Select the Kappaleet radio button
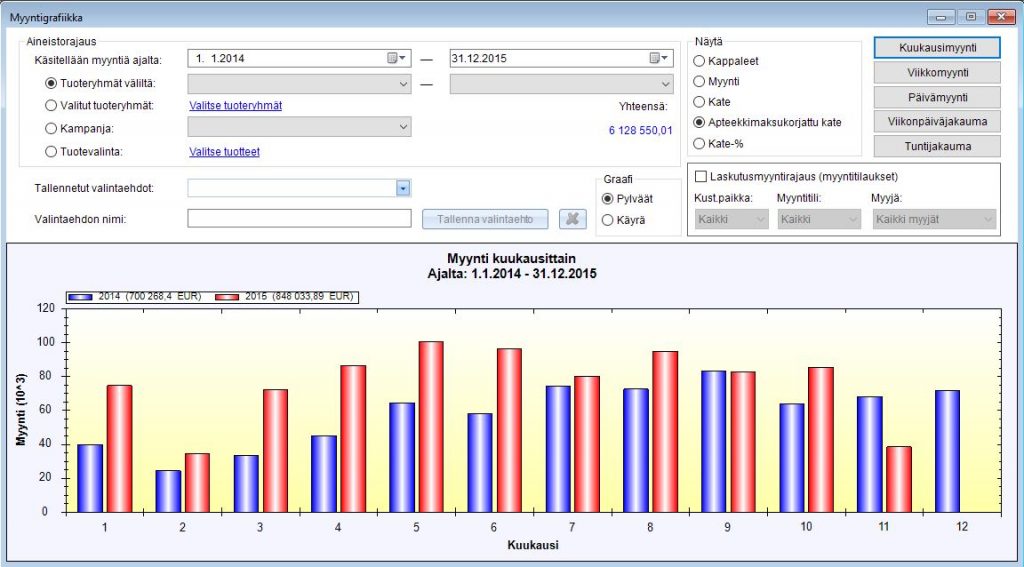1024x567 pixels. tap(699, 61)
